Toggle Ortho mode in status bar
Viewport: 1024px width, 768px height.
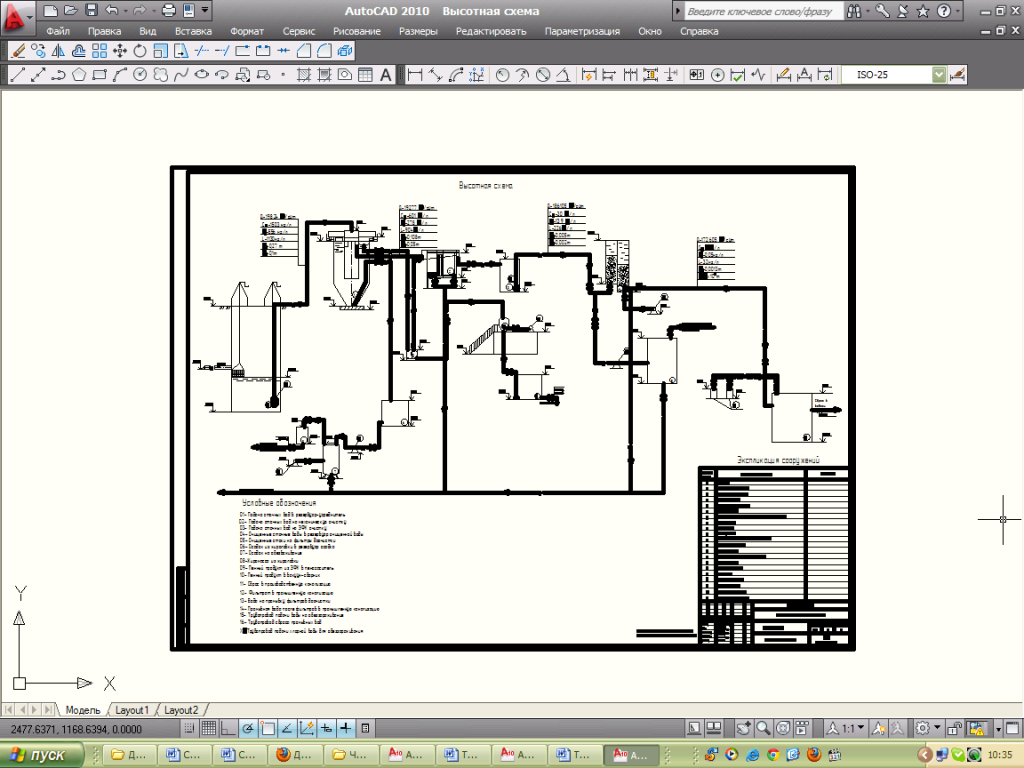(228, 728)
